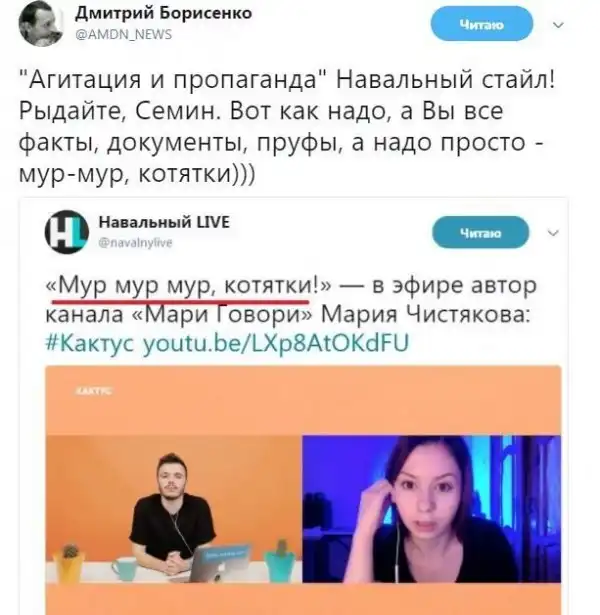Image resolution: width=600 pixels, height=615 pixels.
Task: Open the video preview showing the woman guest
Action: pos(432,509)
